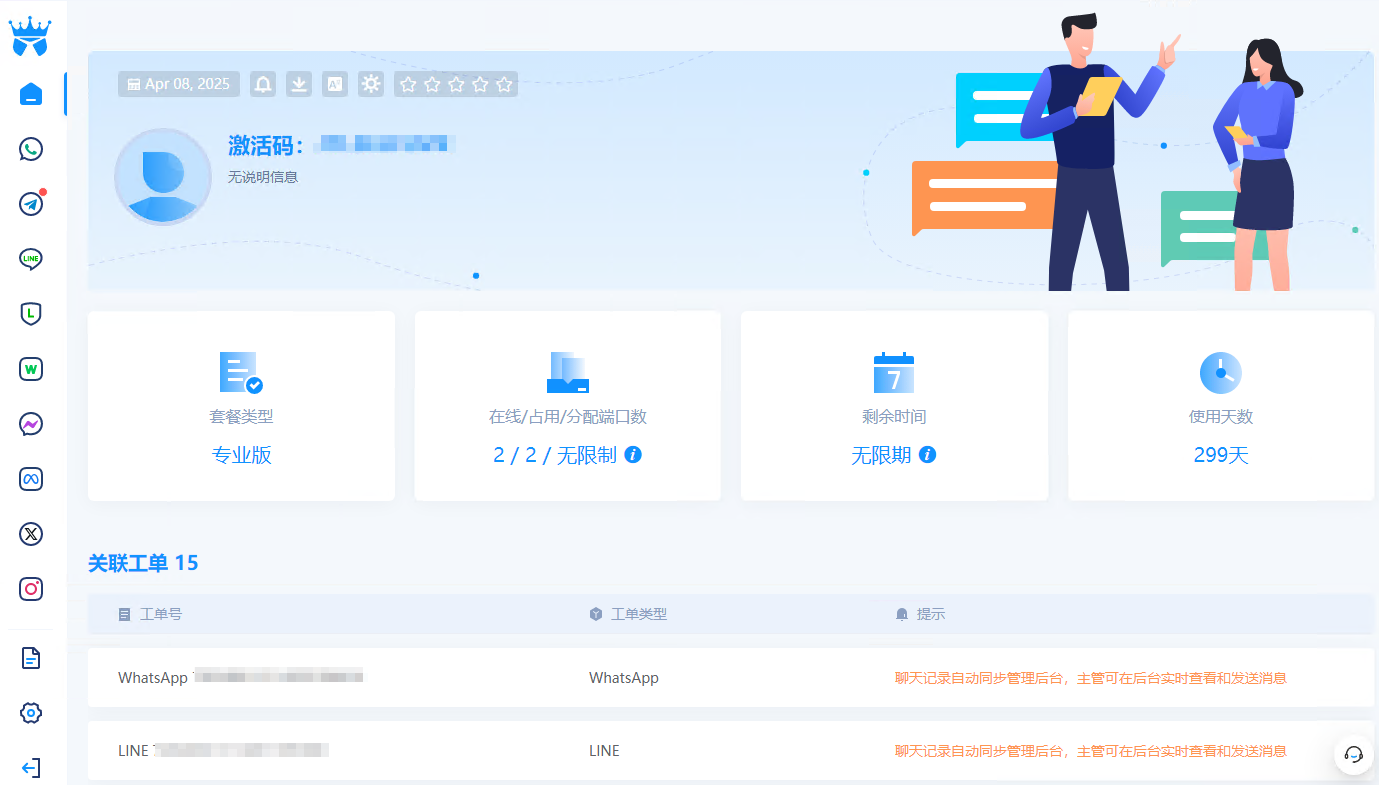The width and height of the screenshot is (1379, 785).
Task: Click the logout icon at sidebar bottom
Action: 31,768
